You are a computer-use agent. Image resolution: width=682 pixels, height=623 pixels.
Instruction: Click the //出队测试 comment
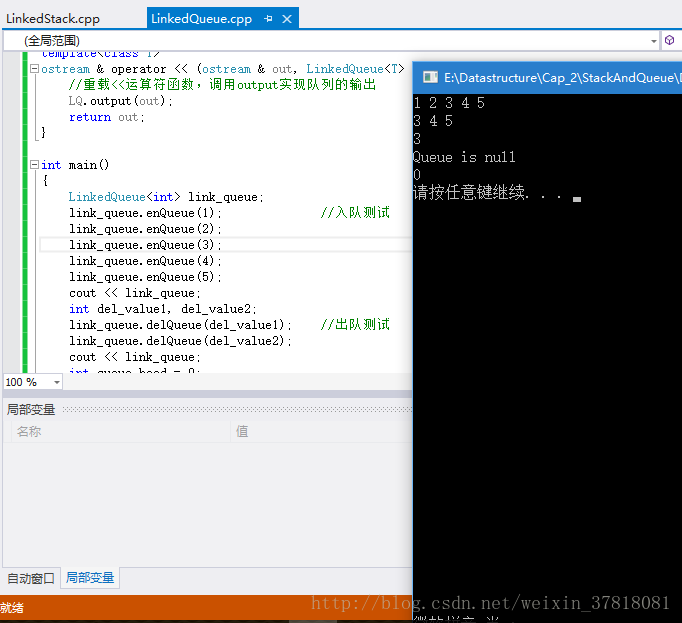click(355, 325)
